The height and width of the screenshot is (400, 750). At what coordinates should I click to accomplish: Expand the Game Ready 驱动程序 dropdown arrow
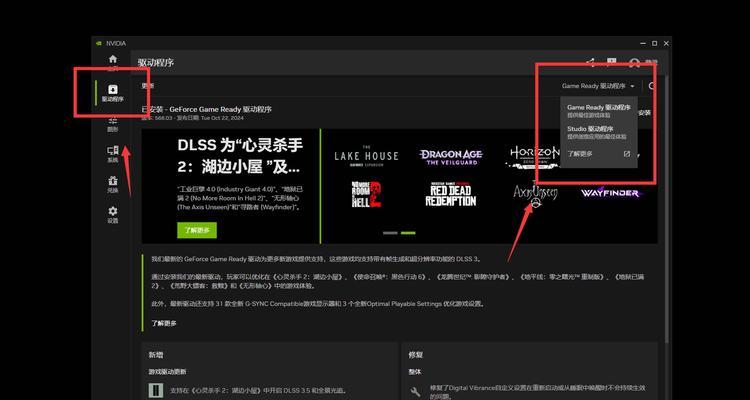point(632,87)
